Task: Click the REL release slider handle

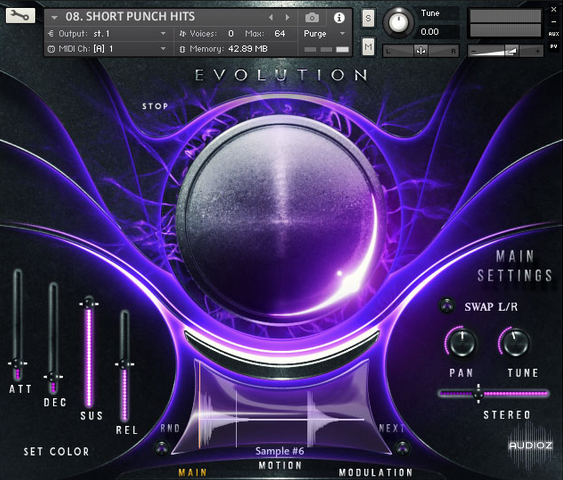Action: point(124,364)
